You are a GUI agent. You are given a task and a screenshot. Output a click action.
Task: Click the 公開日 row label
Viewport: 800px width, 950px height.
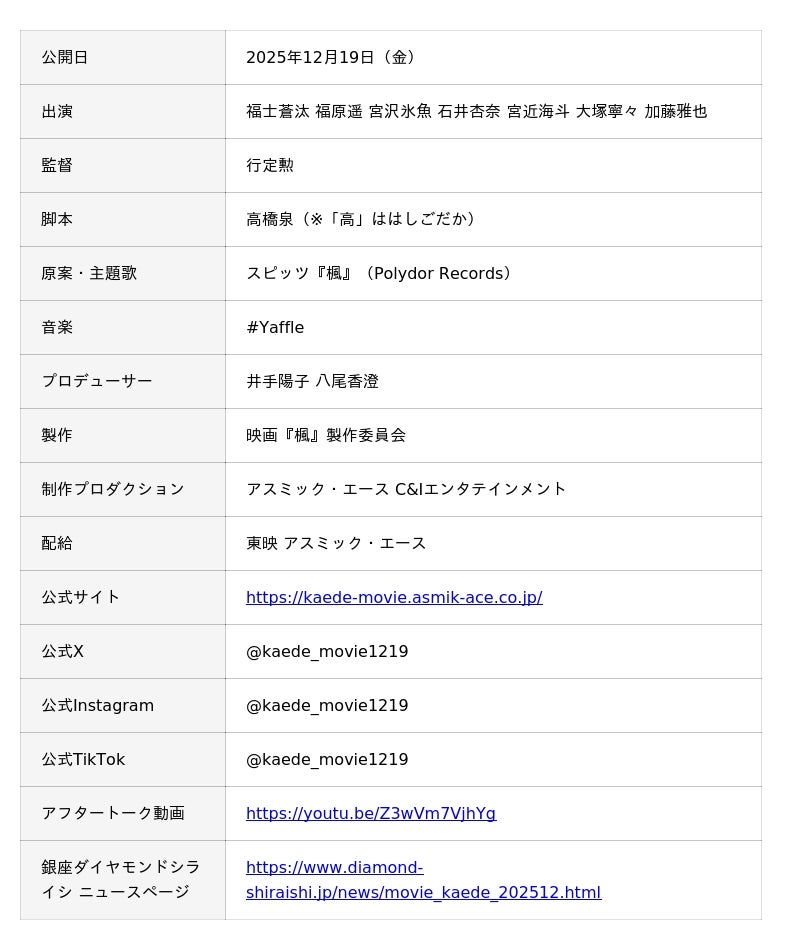click(x=65, y=58)
